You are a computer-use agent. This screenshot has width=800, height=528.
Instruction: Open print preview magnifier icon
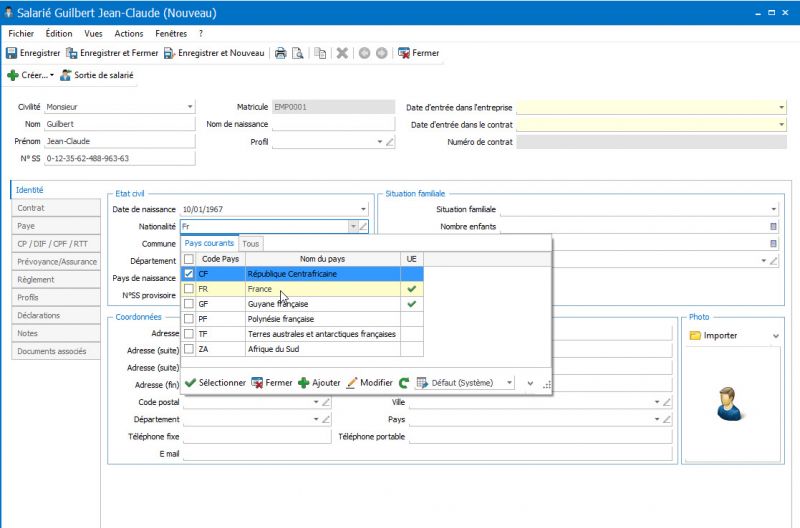pos(297,53)
